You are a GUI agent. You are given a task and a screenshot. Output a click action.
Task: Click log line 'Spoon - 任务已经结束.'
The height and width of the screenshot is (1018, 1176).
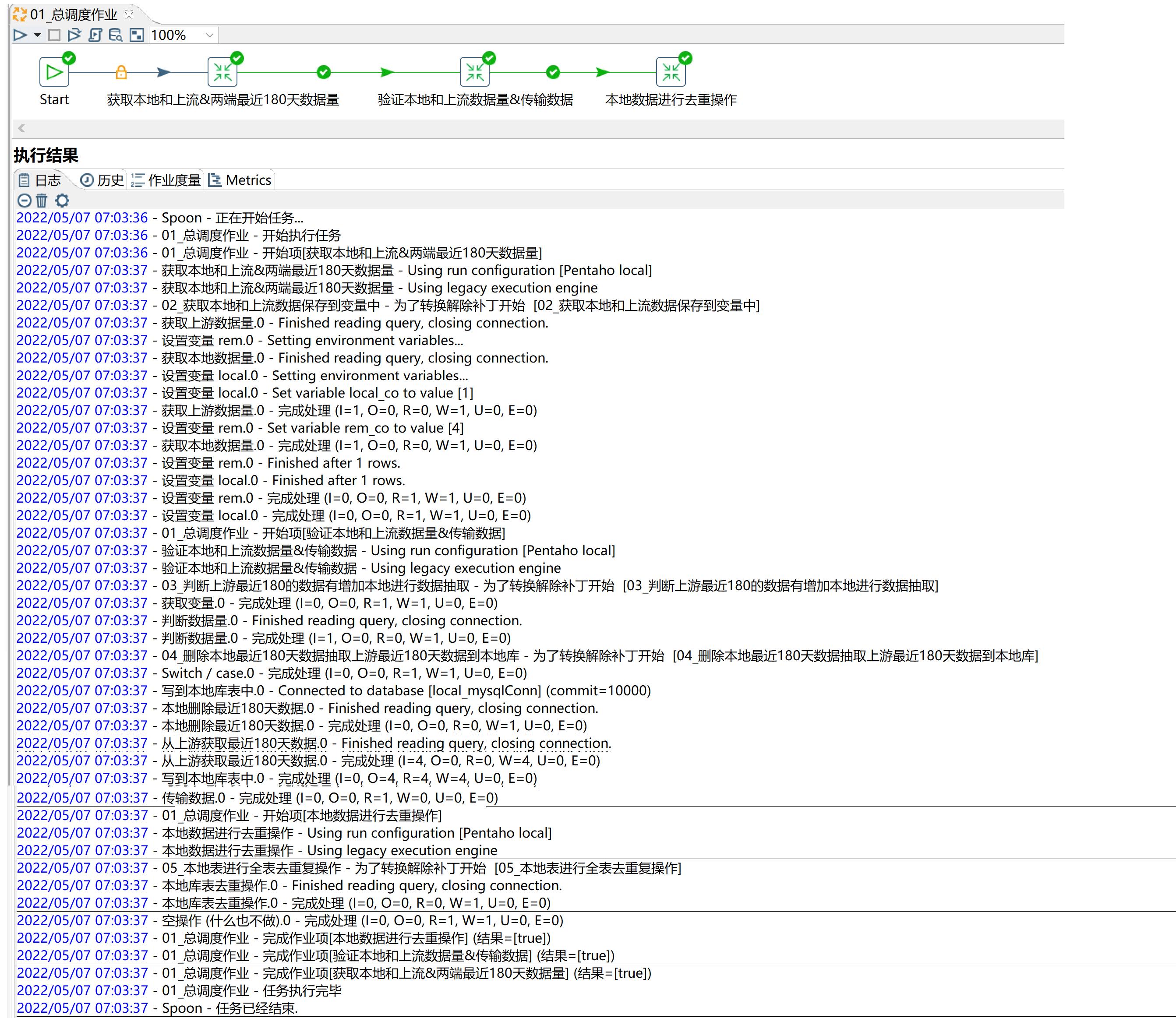coord(157,1008)
